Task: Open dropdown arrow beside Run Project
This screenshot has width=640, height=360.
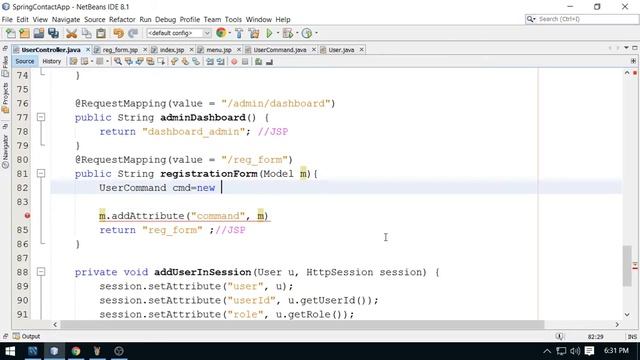Action: click(278, 33)
